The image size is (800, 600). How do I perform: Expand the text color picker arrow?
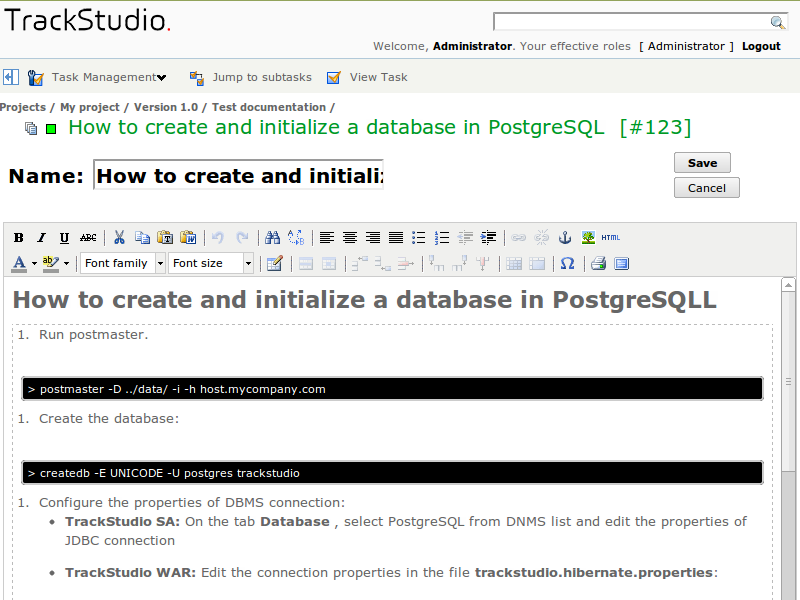(x=34, y=263)
